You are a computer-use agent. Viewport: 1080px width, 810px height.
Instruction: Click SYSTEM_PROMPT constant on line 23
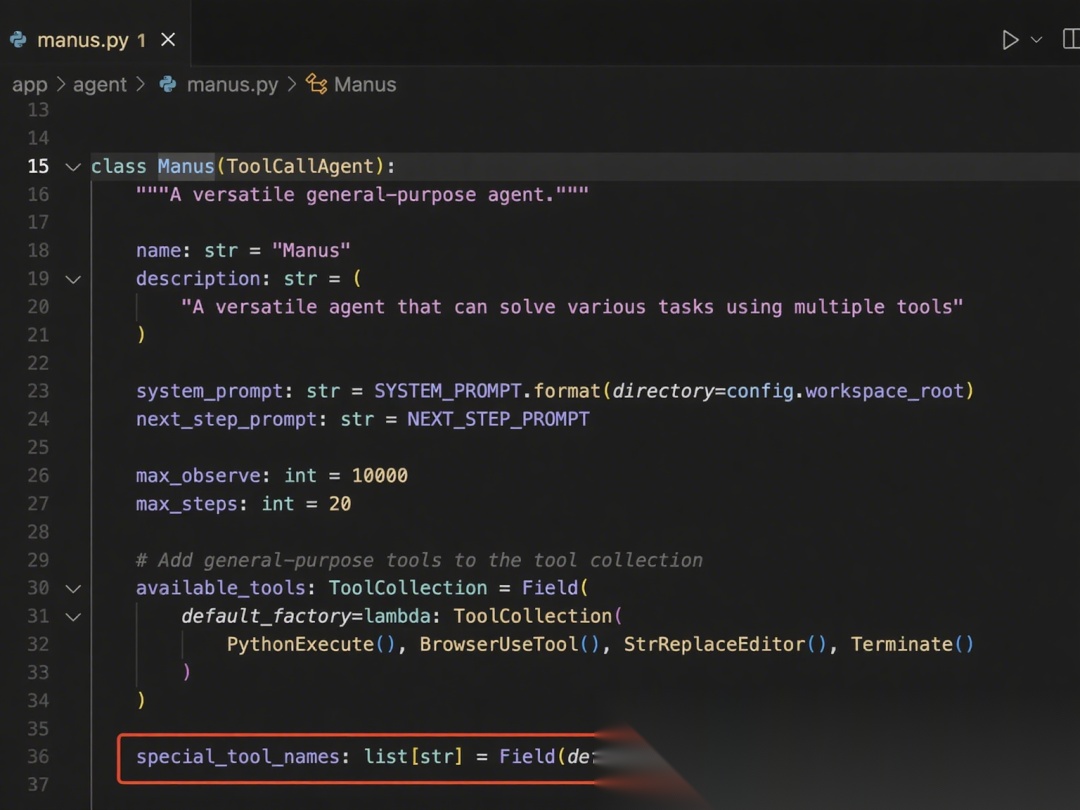[448, 391]
